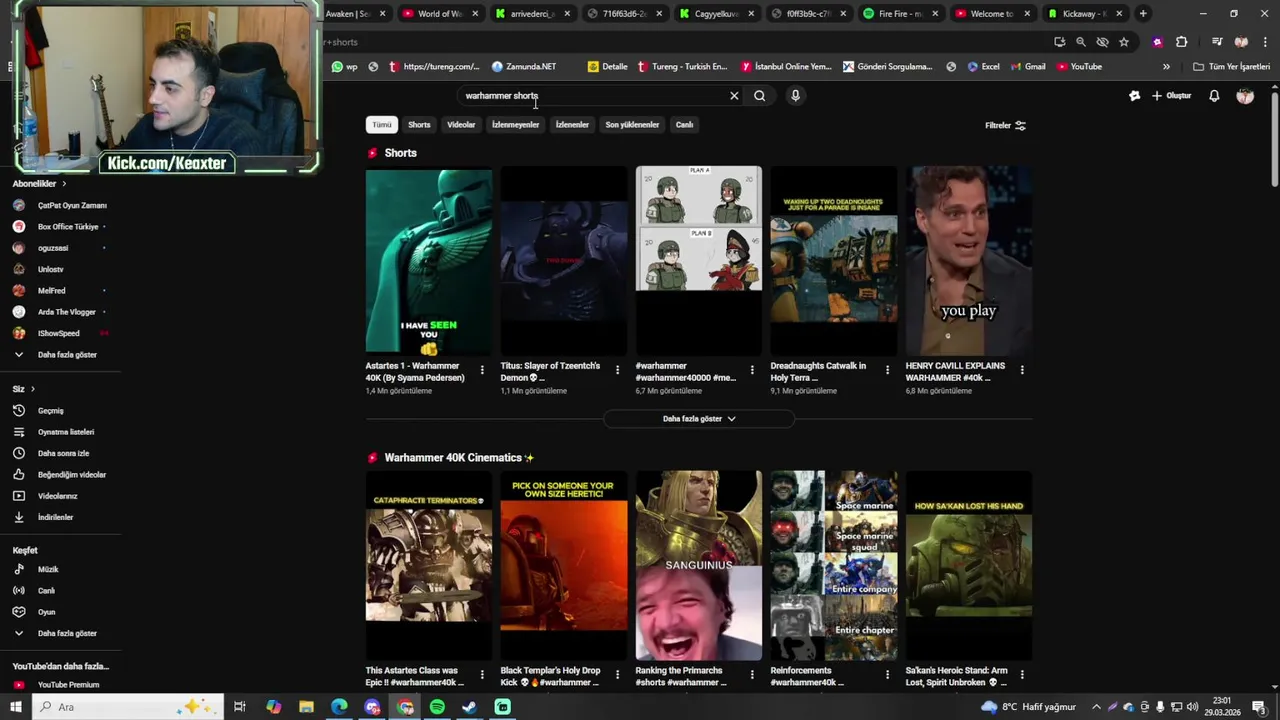
Task: Expand Daha fazla göster under Shorts
Action: [x=699, y=419]
